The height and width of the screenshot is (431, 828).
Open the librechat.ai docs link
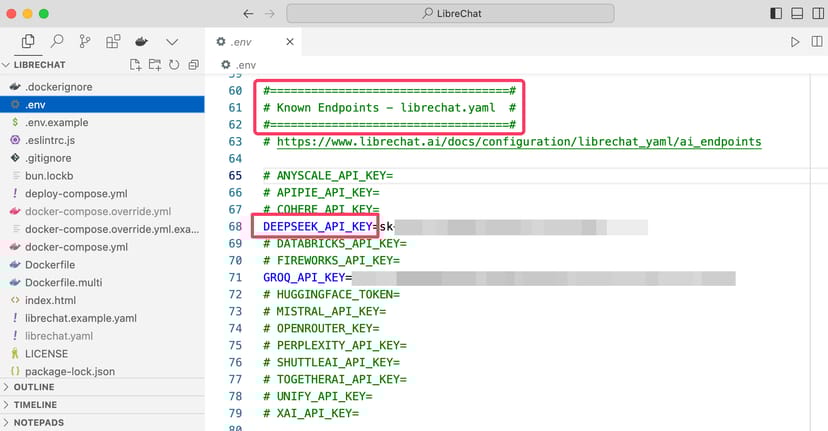519,142
